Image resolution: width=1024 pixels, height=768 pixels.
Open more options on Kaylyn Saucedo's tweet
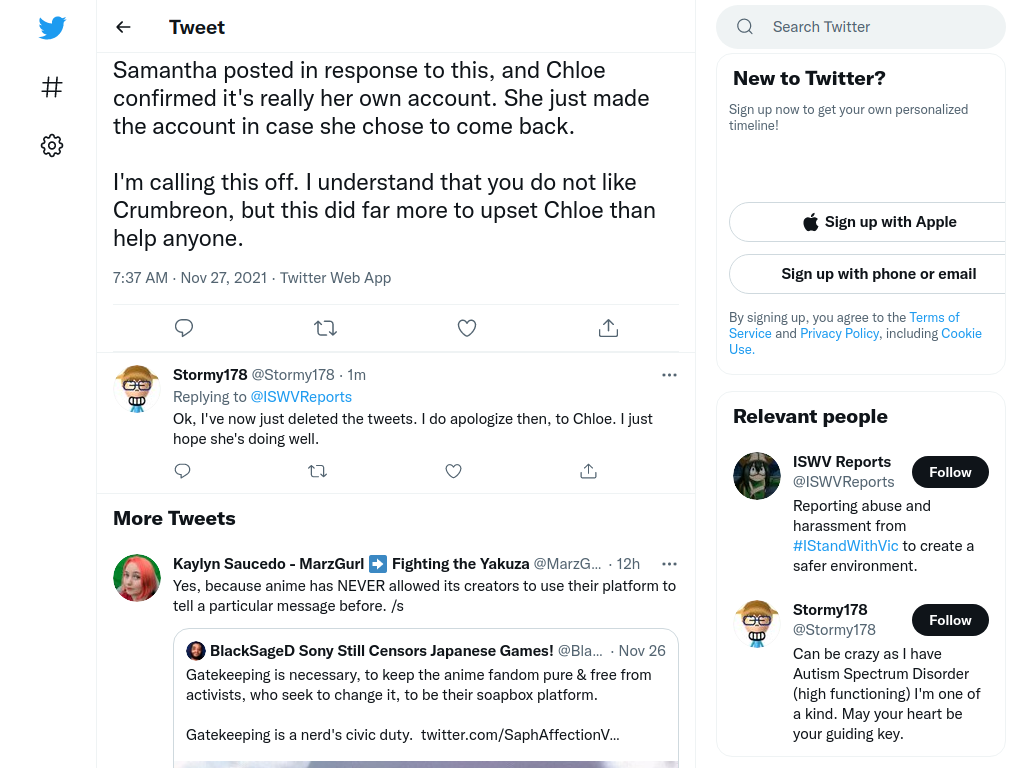point(669,564)
